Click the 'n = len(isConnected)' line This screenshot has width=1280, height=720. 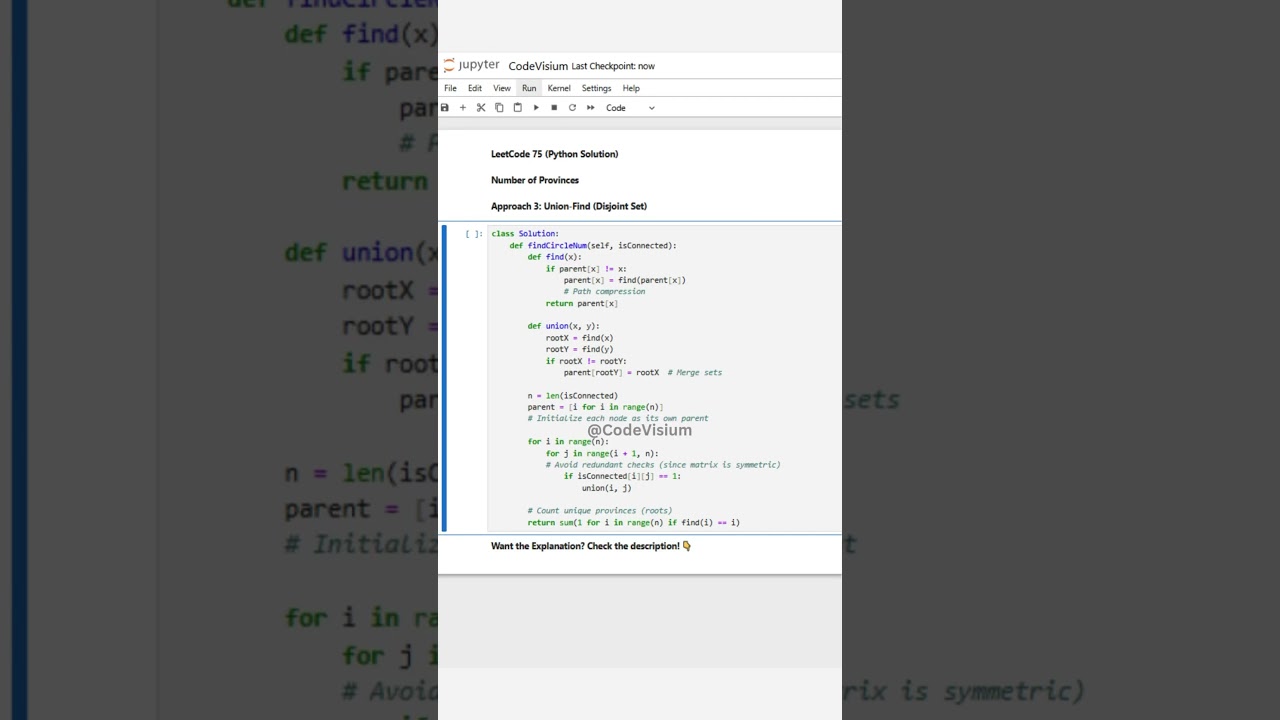point(573,395)
